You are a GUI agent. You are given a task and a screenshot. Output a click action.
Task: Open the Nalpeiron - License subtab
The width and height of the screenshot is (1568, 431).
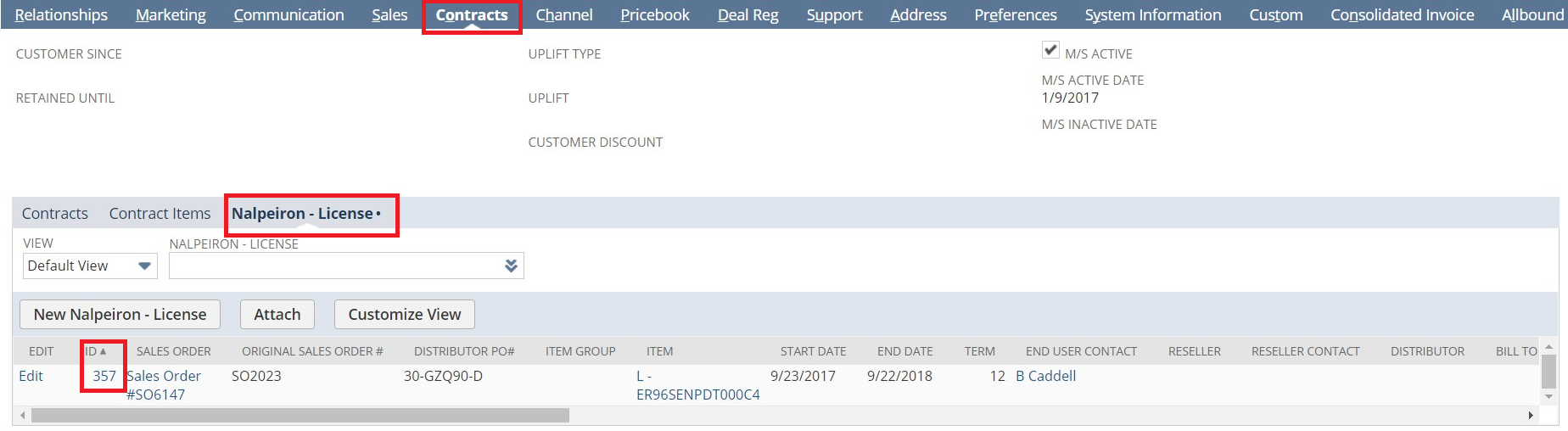(306, 214)
